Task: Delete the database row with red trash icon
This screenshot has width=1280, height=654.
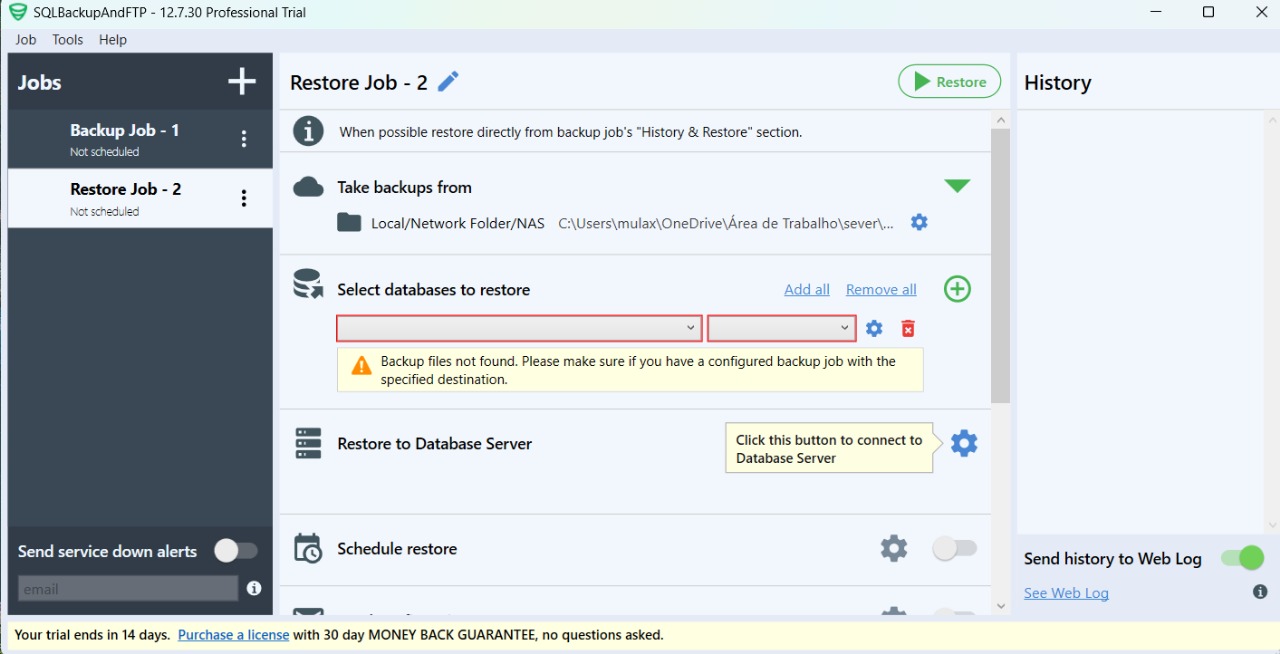Action: click(x=908, y=328)
